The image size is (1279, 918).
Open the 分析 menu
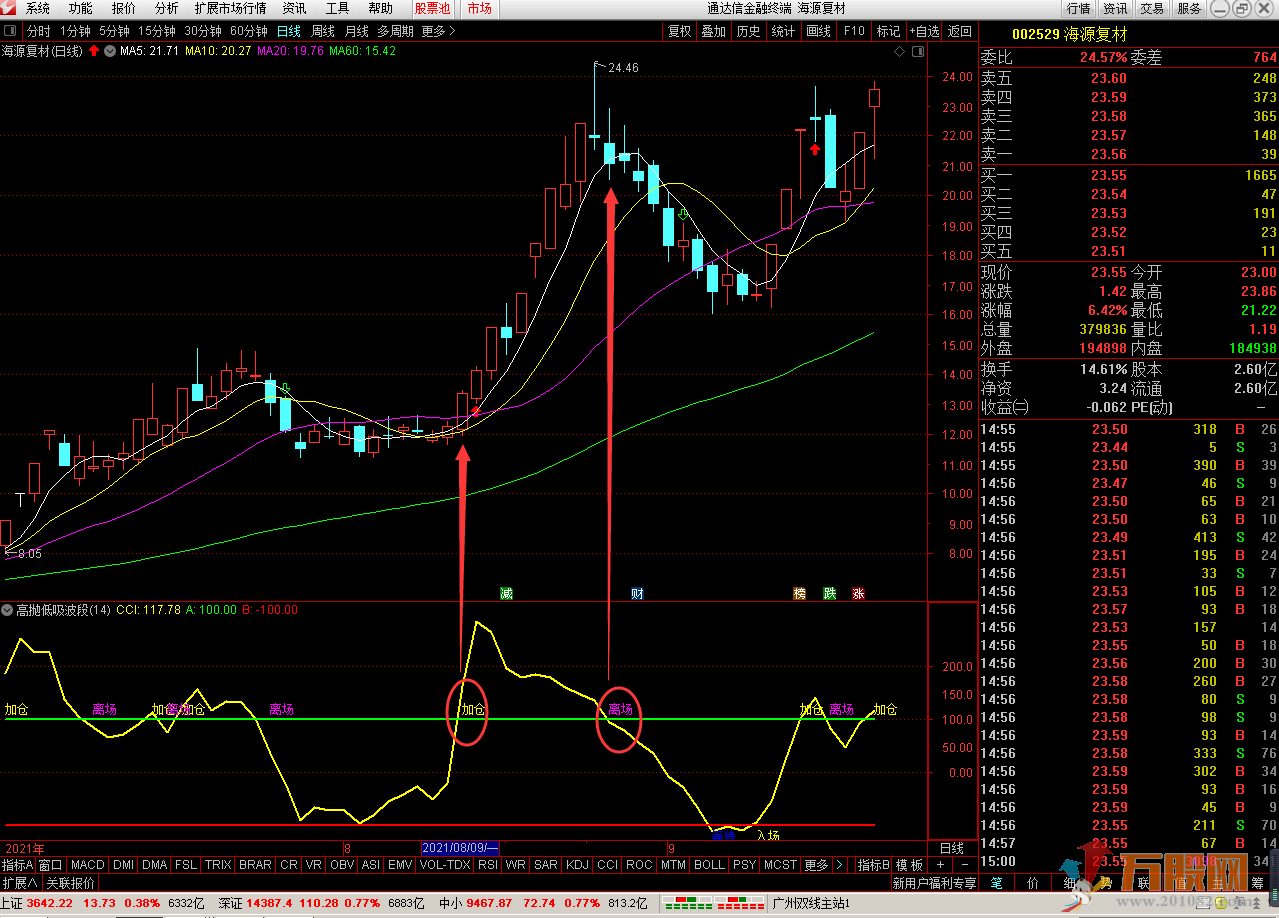(167, 8)
